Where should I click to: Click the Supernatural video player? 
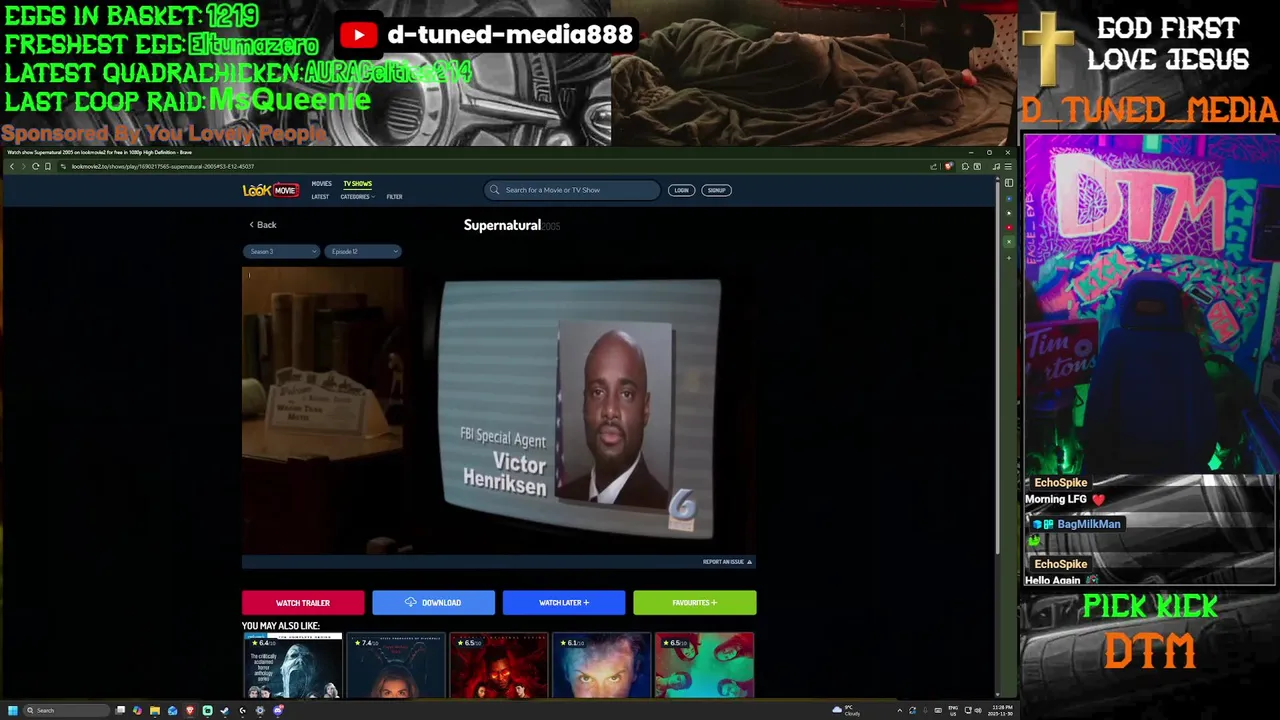point(498,410)
